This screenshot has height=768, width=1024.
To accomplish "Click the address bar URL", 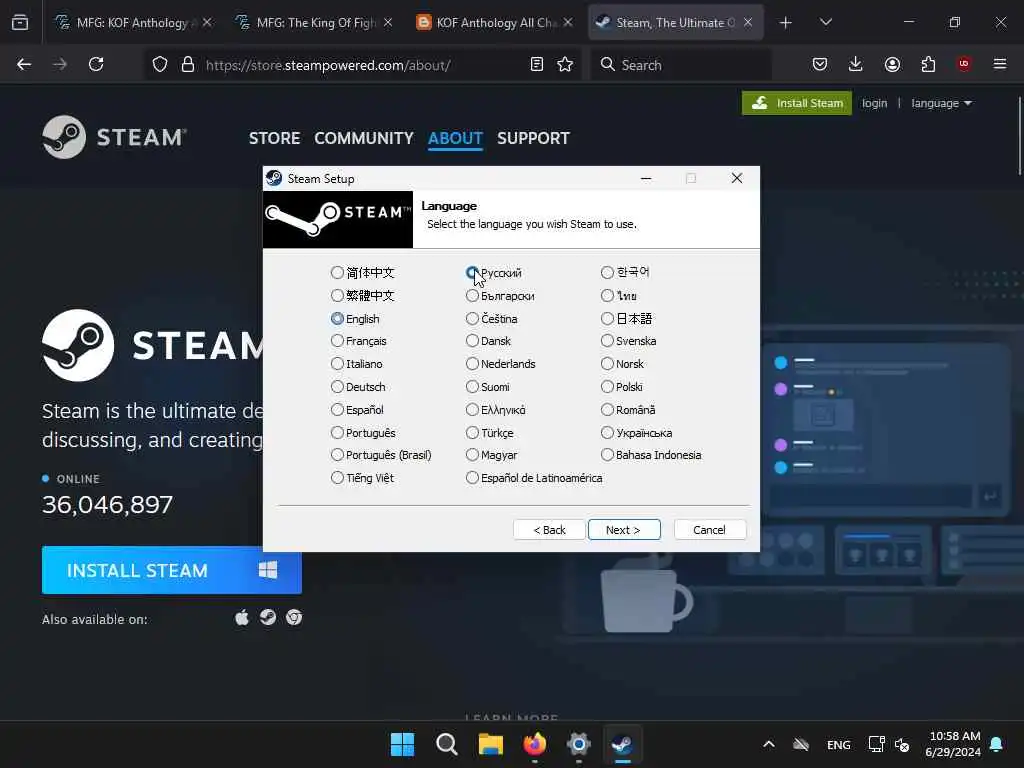I will (328, 65).
